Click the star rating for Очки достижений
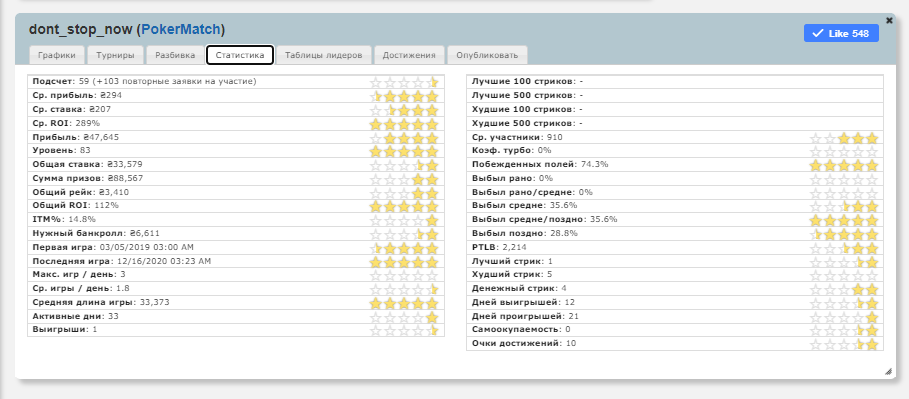The height and width of the screenshot is (399, 909). click(x=844, y=344)
